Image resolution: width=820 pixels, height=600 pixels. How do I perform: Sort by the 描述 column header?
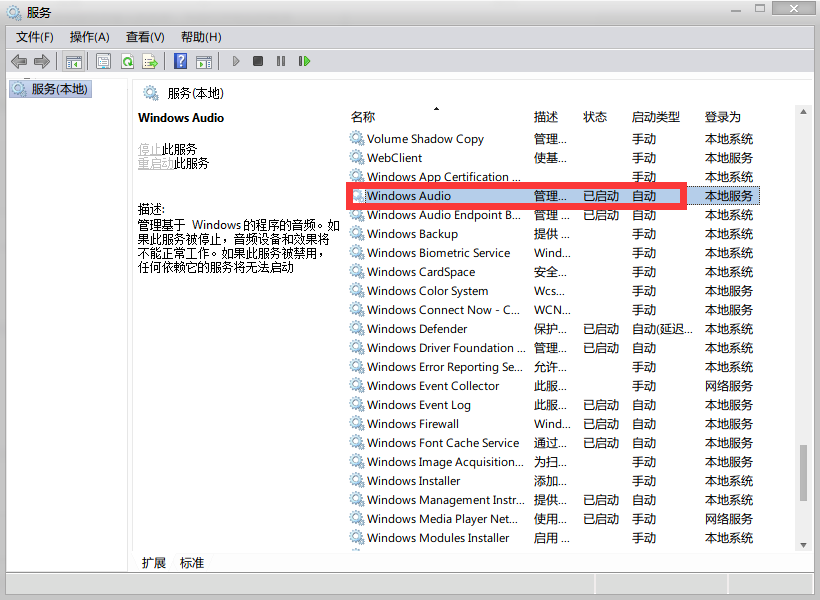click(546, 117)
